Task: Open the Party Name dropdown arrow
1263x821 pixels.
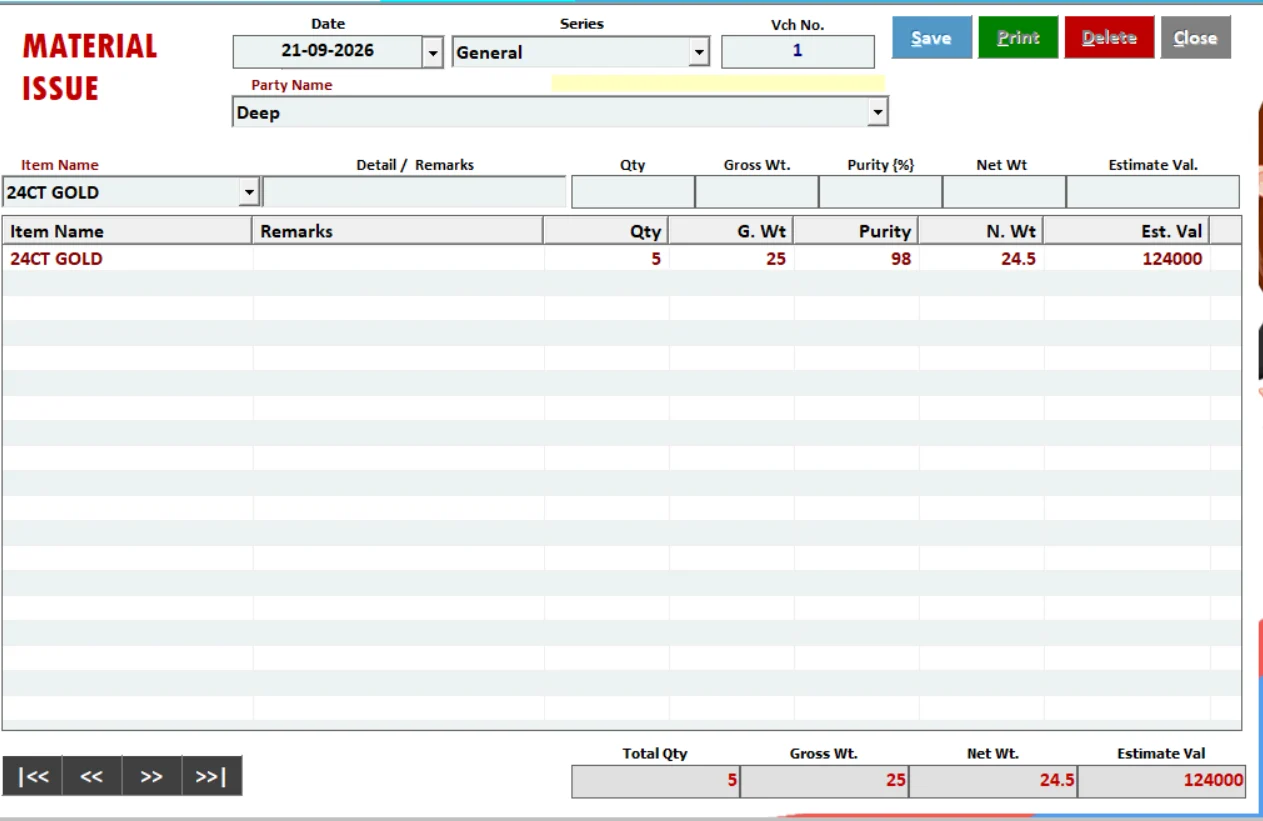Action: click(x=878, y=112)
